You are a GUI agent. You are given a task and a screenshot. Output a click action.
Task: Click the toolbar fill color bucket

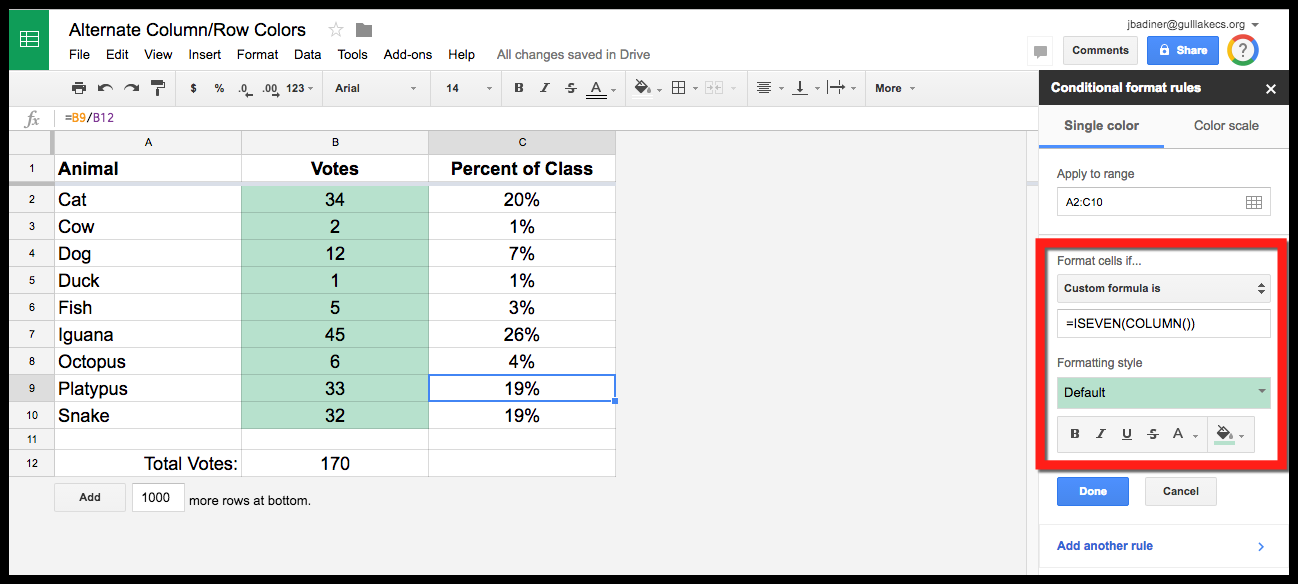coord(642,88)
